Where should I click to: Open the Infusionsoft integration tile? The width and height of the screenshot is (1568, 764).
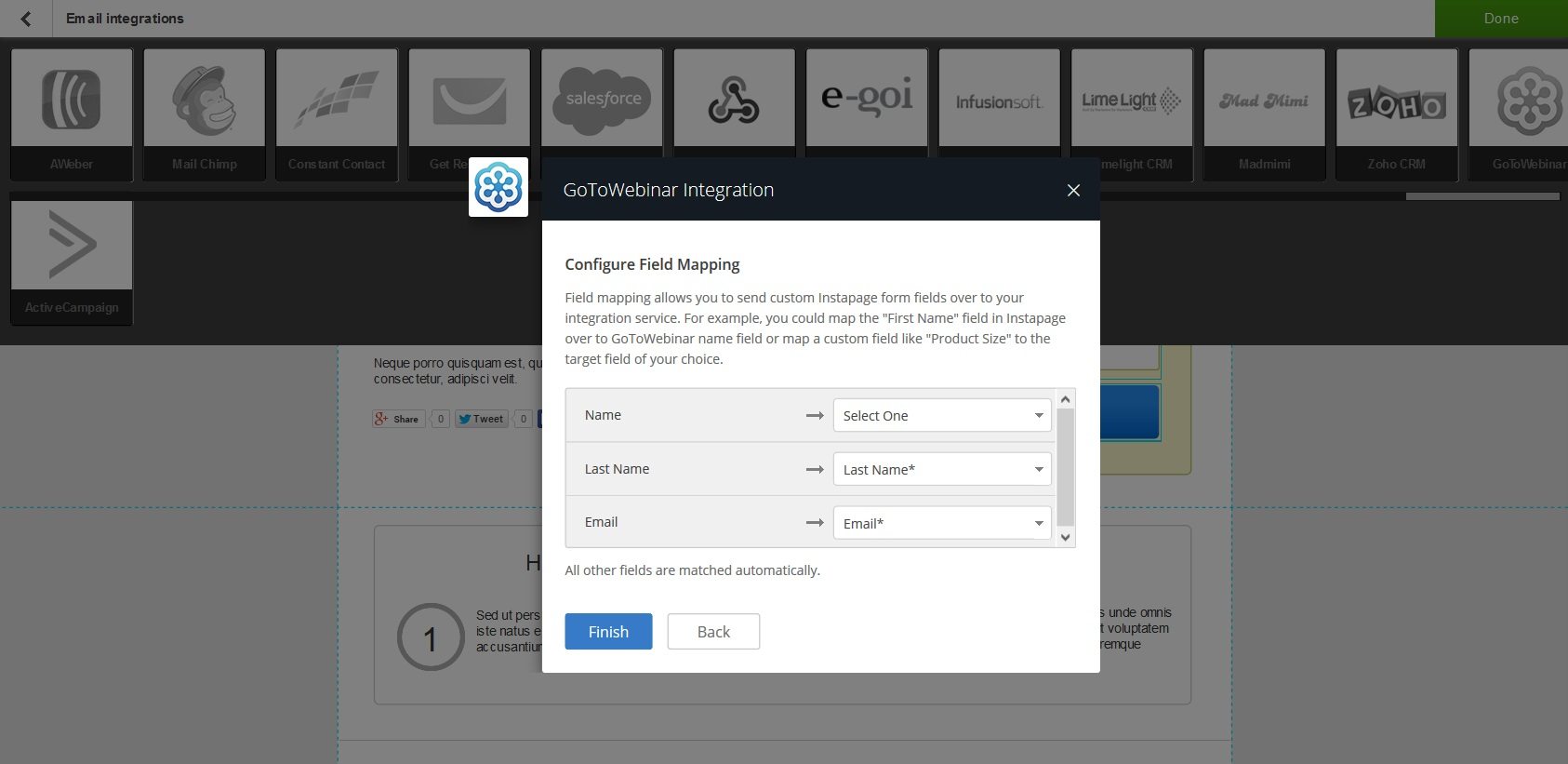(x=1000, y=102)
